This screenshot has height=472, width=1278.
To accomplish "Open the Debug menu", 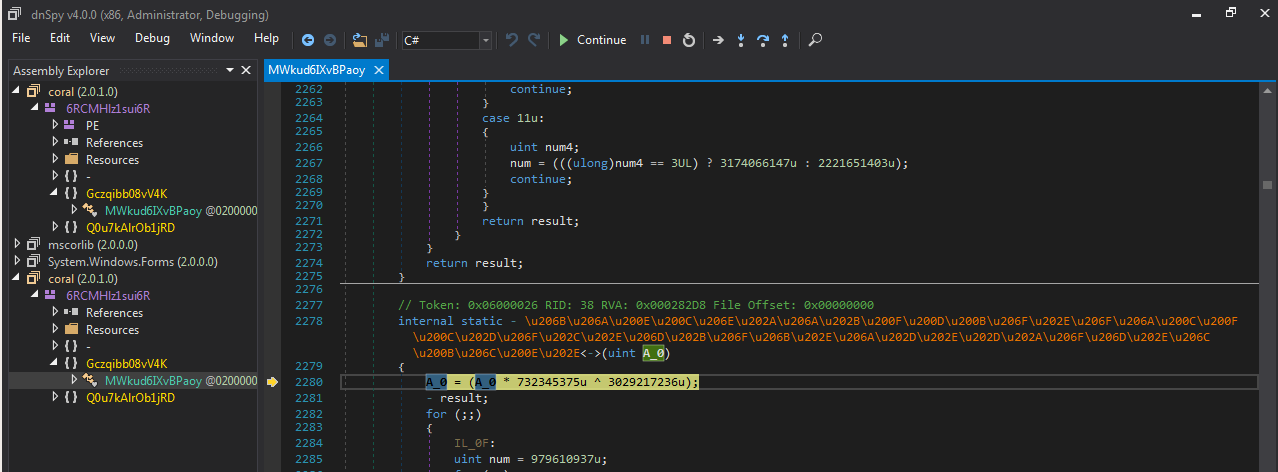I will pyautogui.click(x=152, y=38).
